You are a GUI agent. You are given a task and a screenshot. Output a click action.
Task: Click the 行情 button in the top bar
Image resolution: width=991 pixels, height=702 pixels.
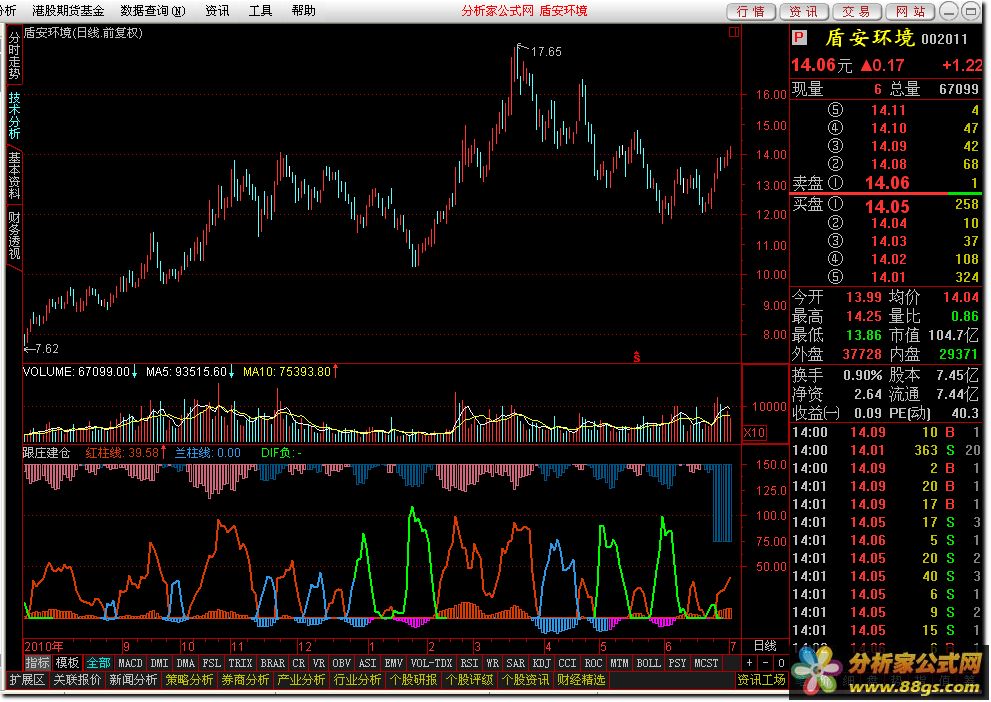click(x=751, y=11)
